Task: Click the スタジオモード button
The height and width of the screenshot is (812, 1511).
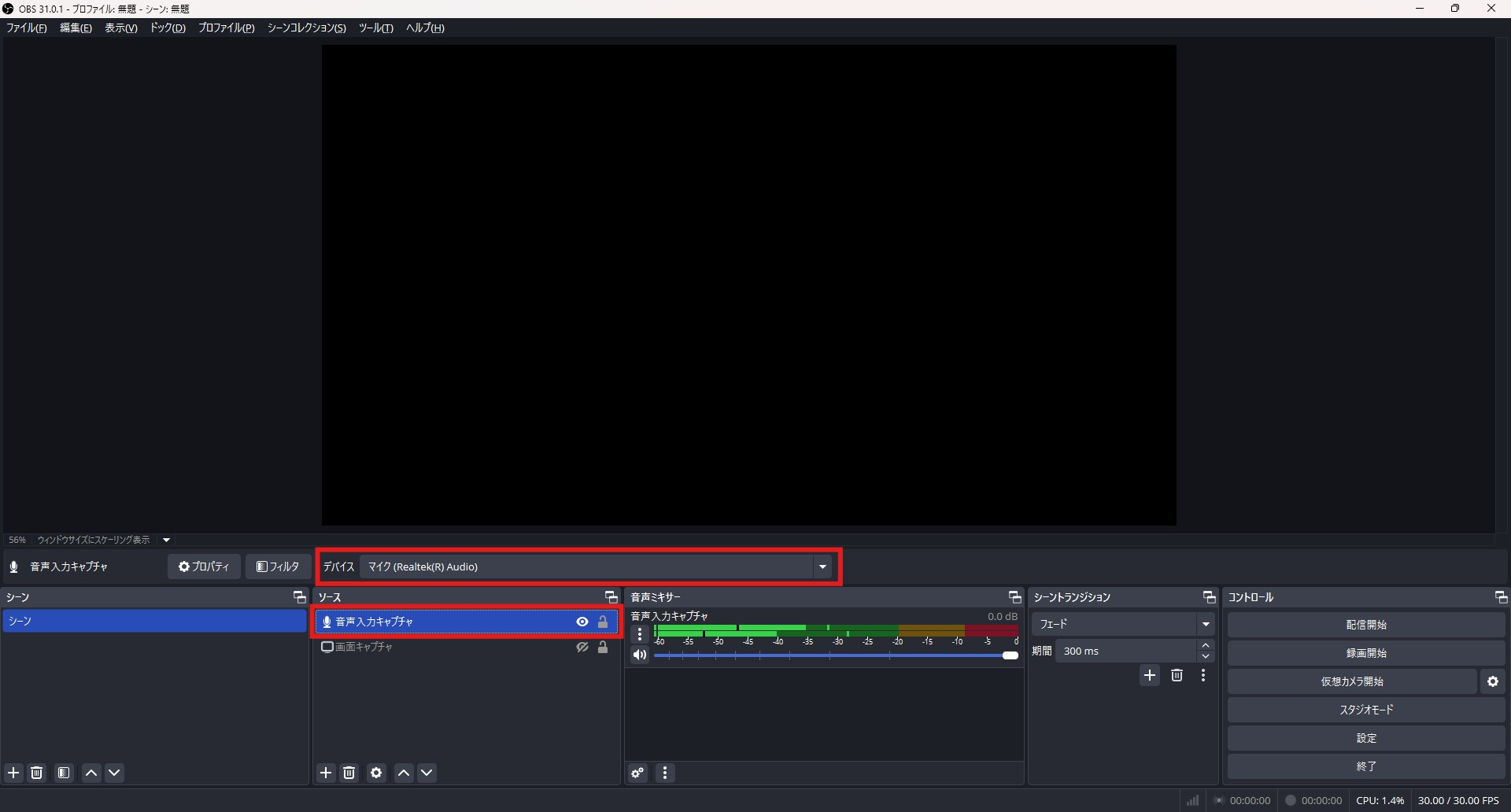Action: [x=1366, y=709]
